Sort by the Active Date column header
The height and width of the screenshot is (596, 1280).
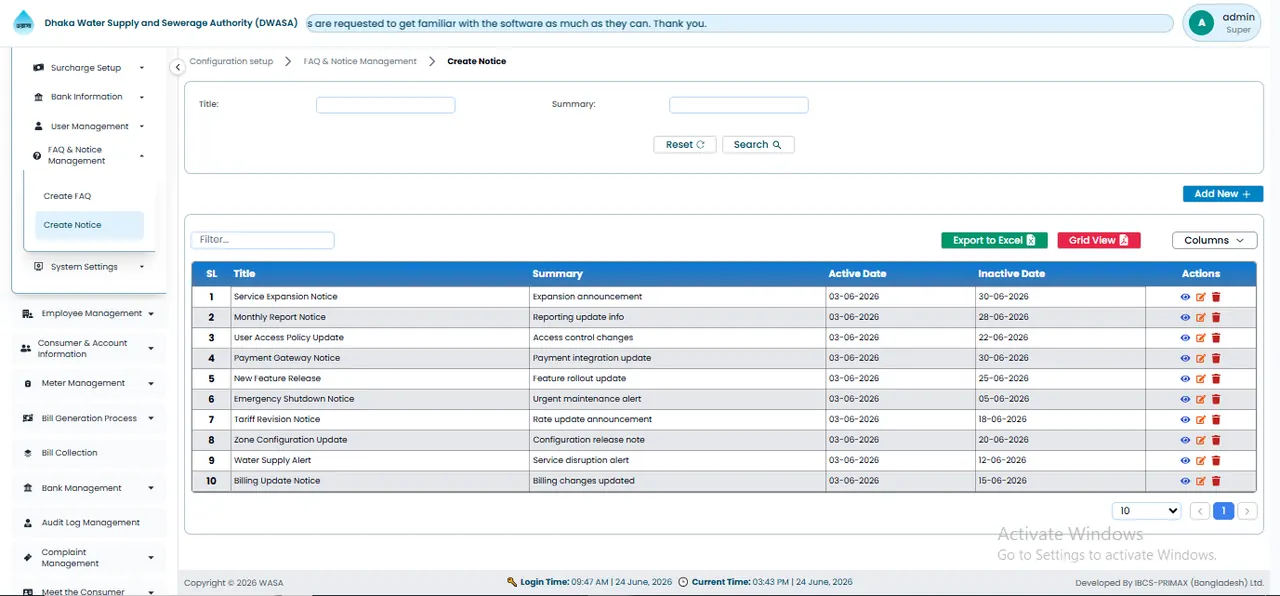pyautogui.click(x=857, y=274)
